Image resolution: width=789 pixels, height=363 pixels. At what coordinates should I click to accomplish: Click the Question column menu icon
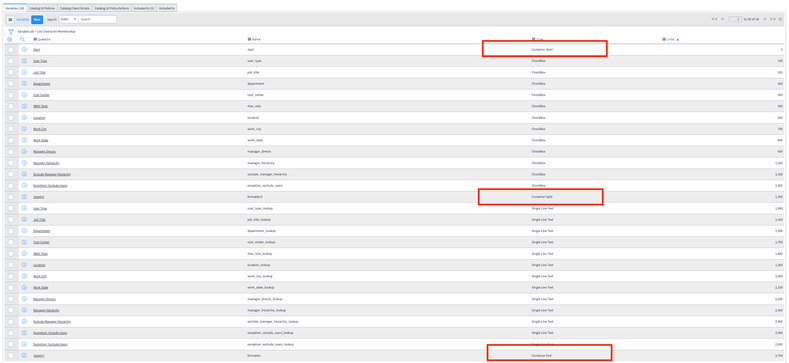(x=35, y=39)
